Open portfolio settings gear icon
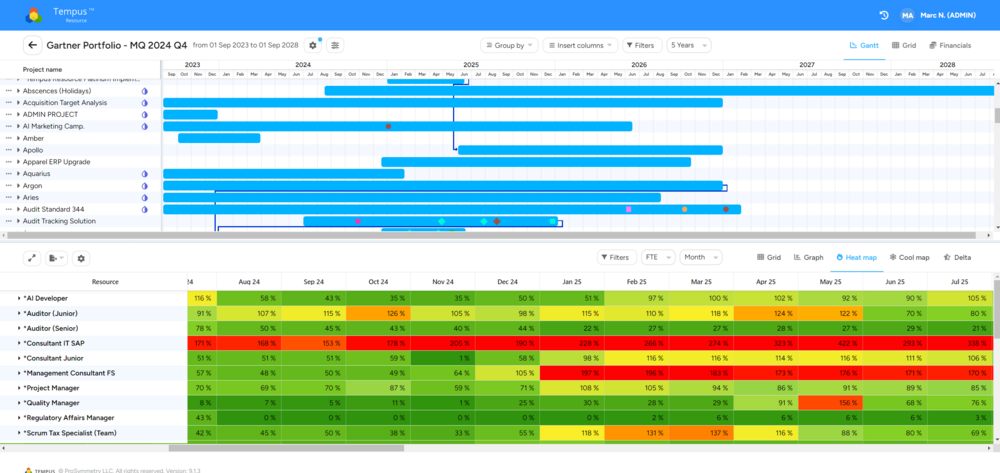 pos(313,45)
